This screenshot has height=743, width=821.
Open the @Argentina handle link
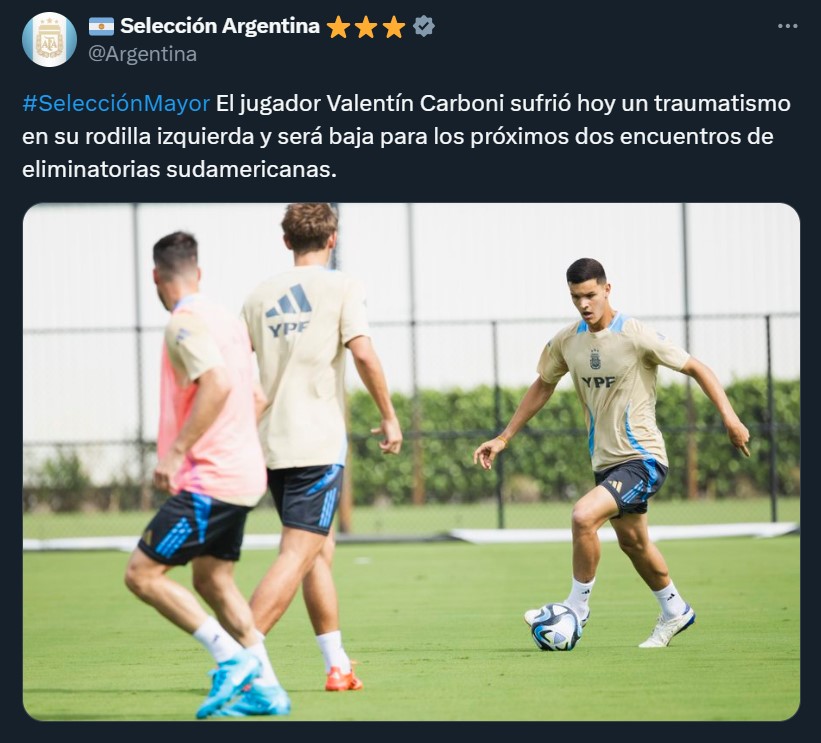[x=142, y=54]
